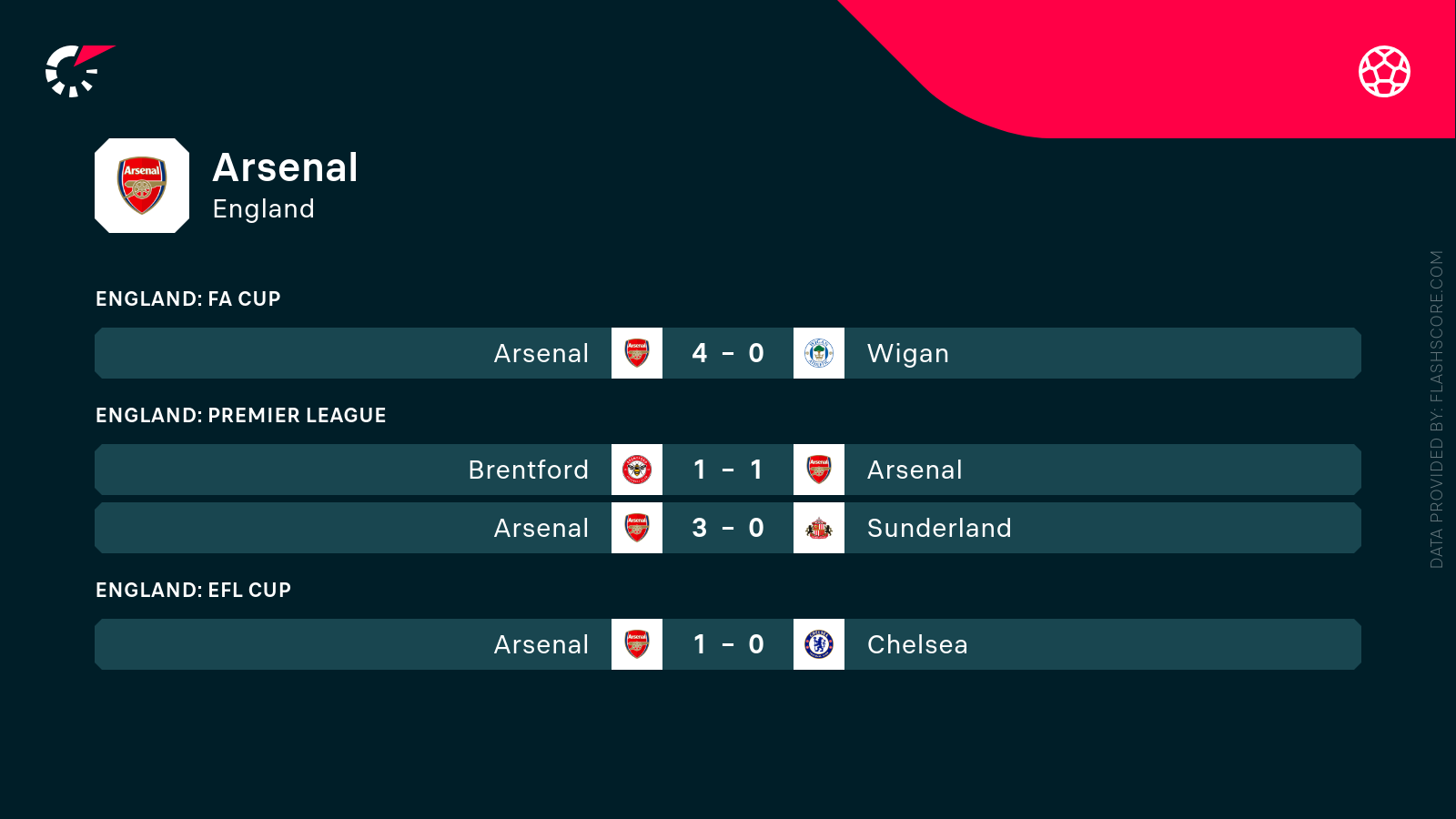Click Sunderland's club badge
Image resolution: width=1456 pixels, height=819 pixels.
[x=819, y=528]
